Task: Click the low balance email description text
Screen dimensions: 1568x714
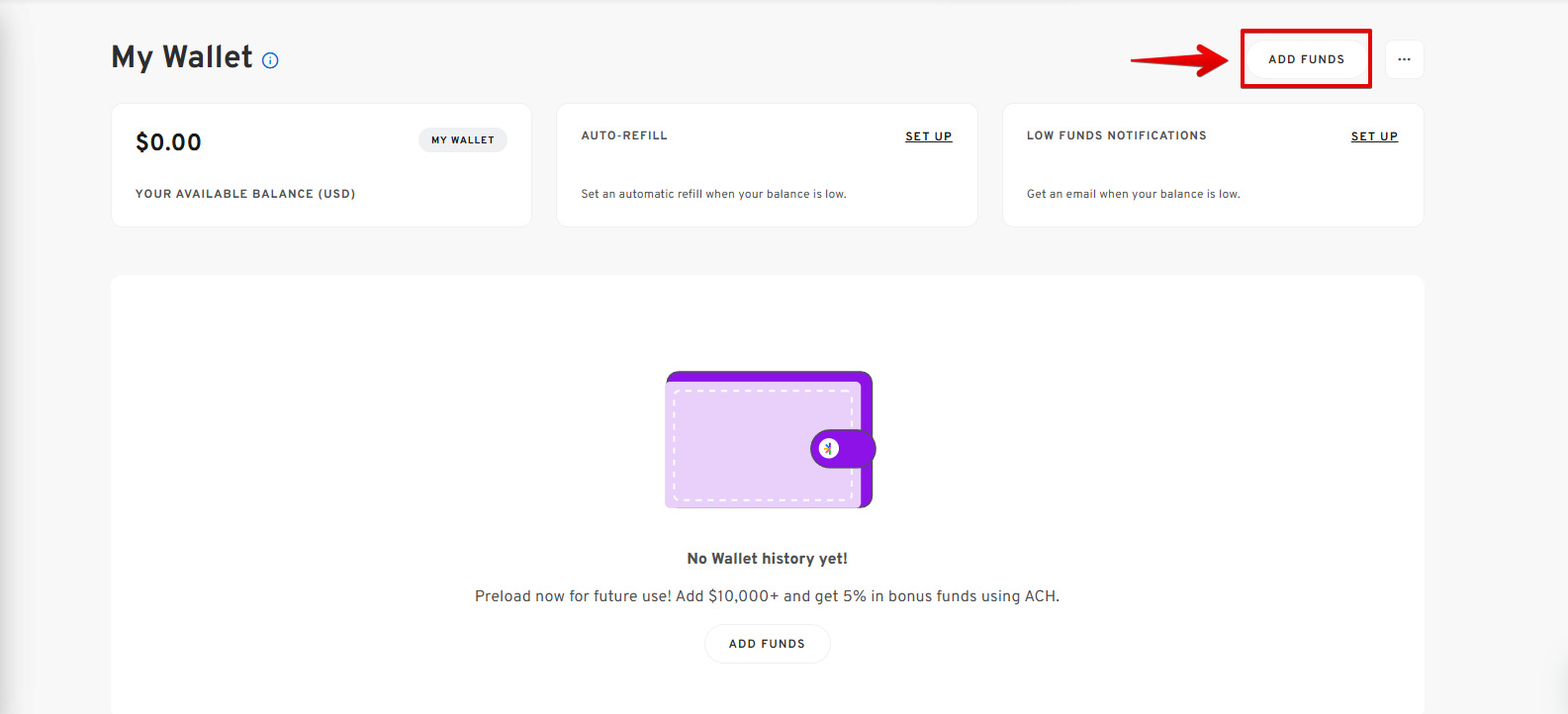Action: [1133, 194]
